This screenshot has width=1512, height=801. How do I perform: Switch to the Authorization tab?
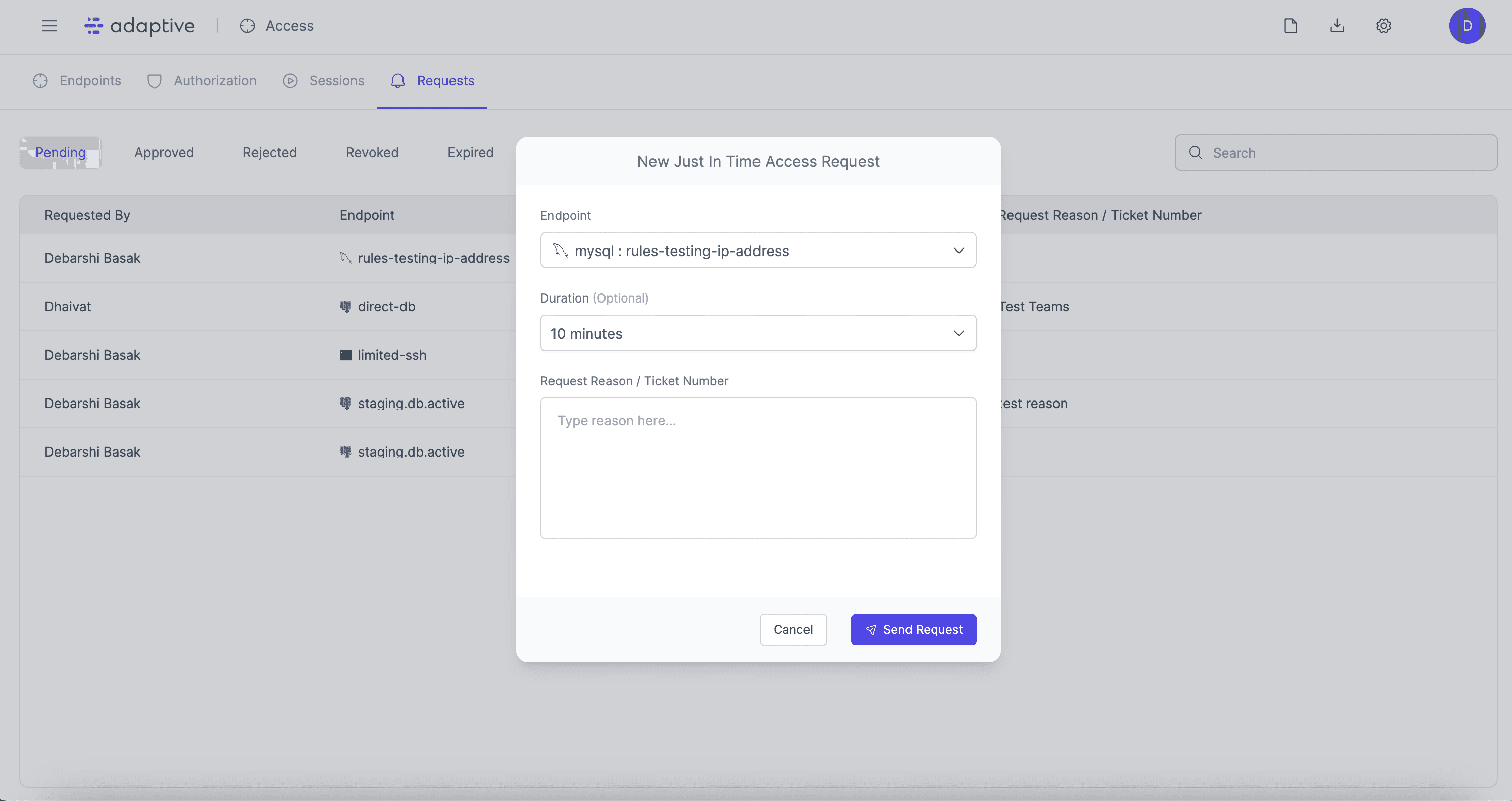tap(202, 81)
